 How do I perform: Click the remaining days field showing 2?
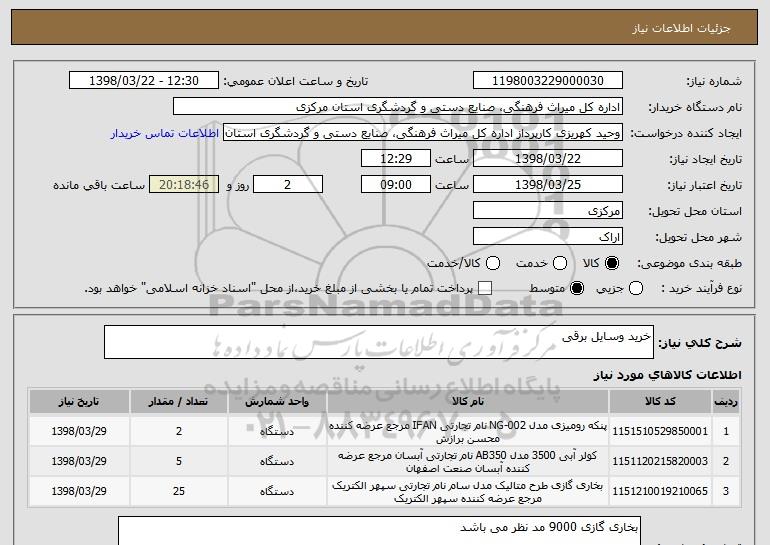pos(288,185)
